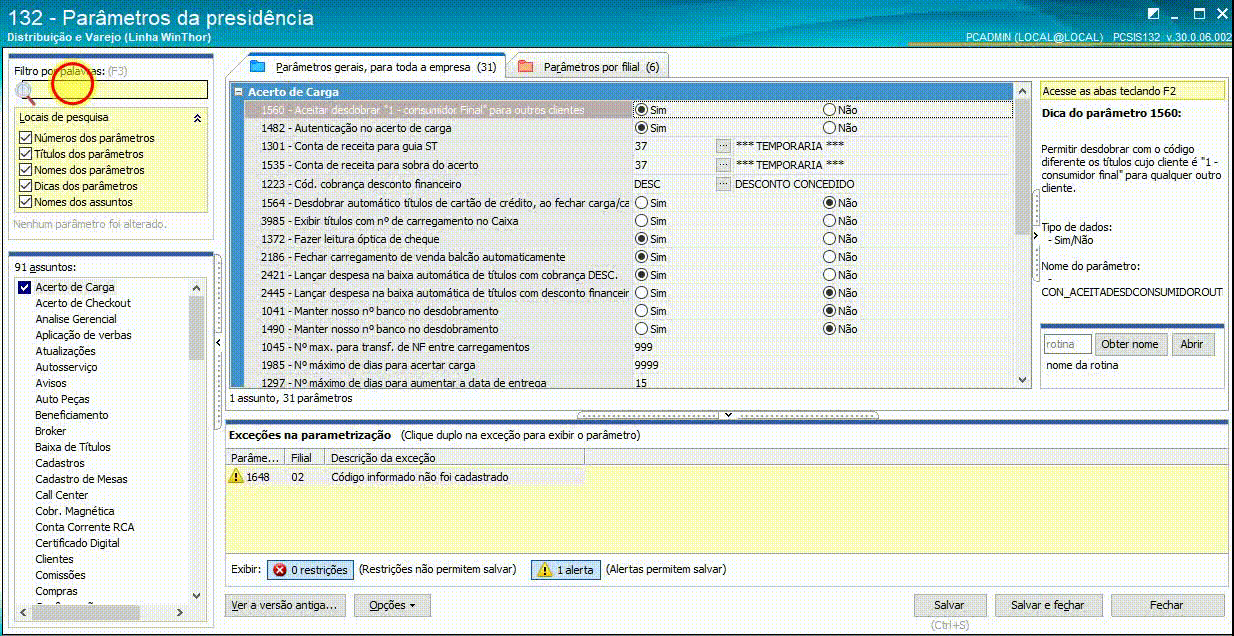Open Ver a versão antiga button
Viewport: 1234px width, 636px height.
[x=286, y=605]
